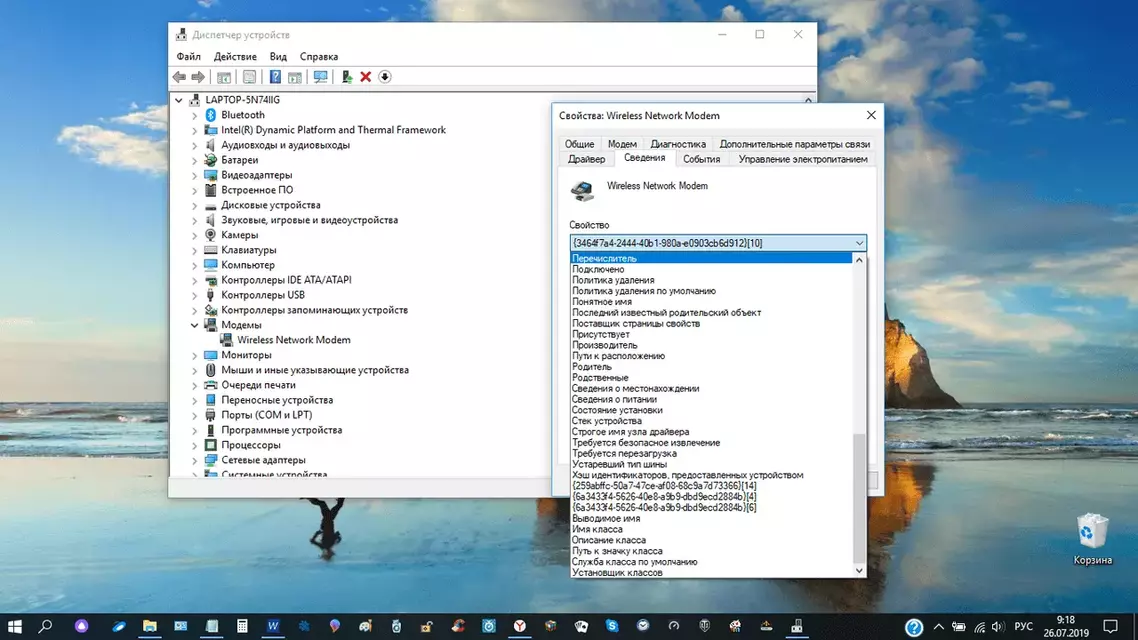Switch to the Драйвер tab
Screen dimensions: 1138x640
[x=586, y=159]
